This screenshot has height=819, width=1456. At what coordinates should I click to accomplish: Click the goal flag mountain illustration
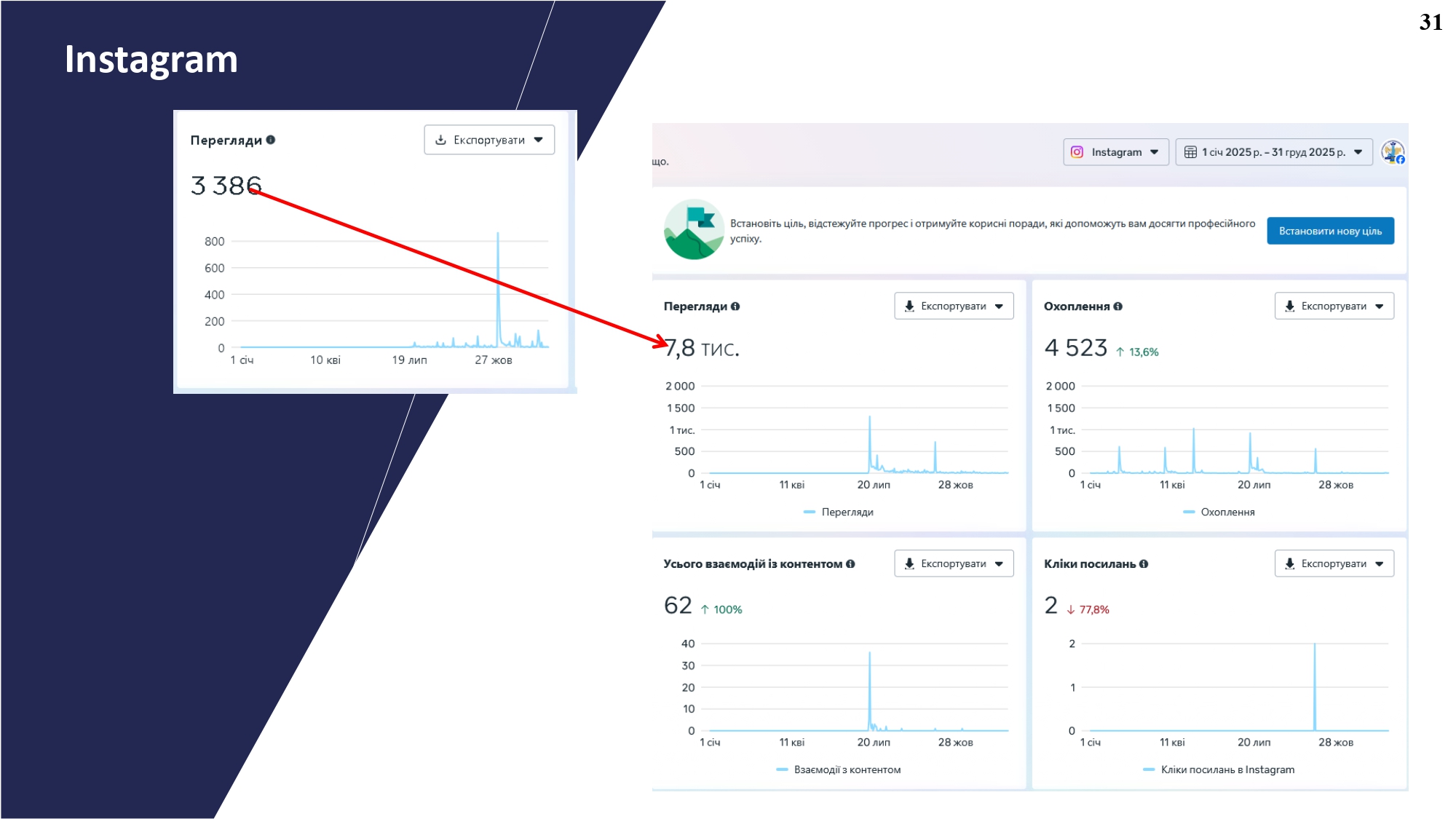pos(693,230)
